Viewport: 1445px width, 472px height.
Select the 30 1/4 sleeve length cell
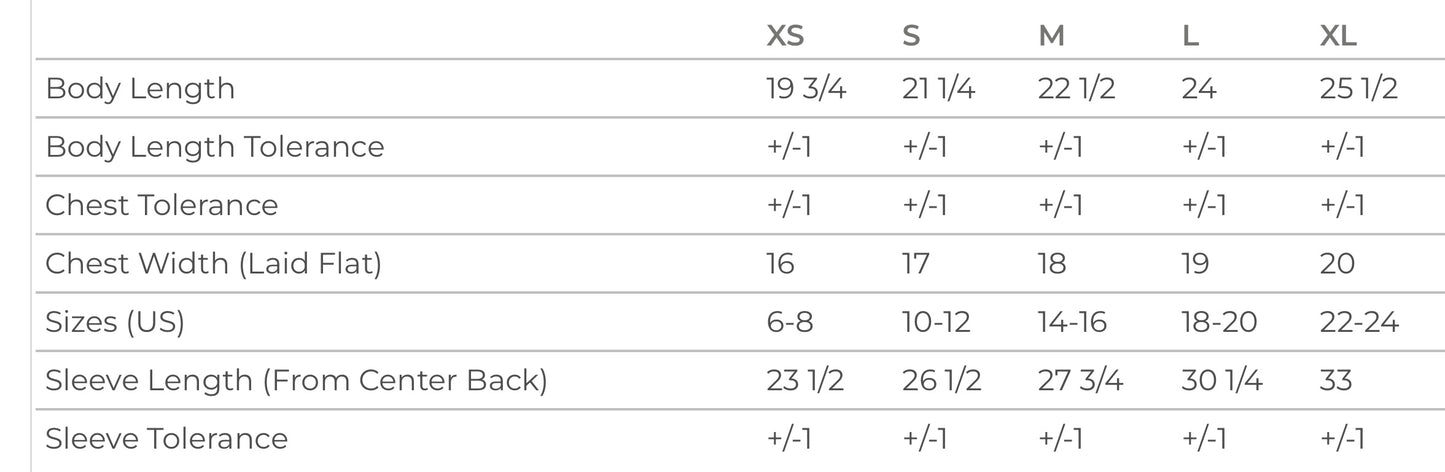tap(1221, 380)
